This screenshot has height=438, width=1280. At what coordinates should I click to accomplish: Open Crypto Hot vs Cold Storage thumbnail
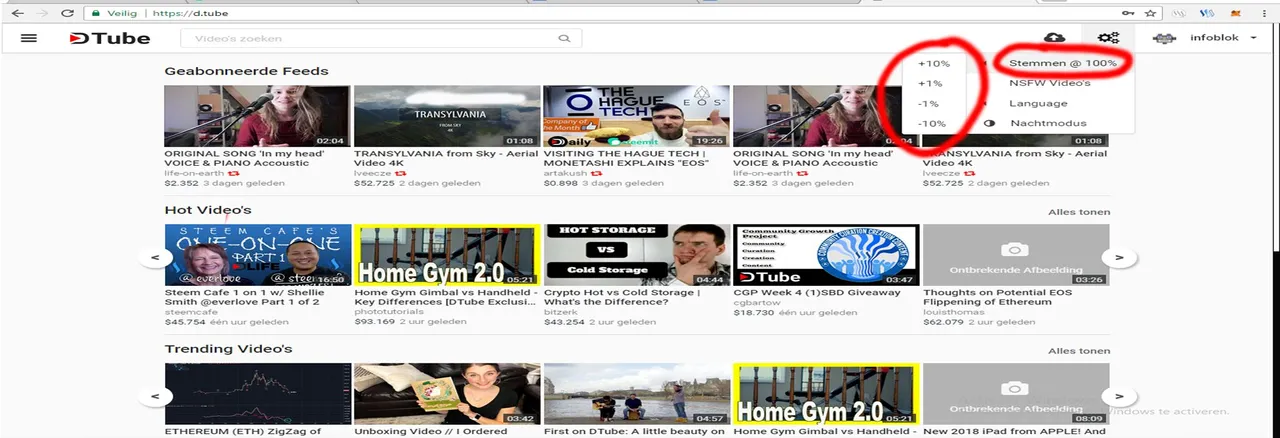[636, 255]
